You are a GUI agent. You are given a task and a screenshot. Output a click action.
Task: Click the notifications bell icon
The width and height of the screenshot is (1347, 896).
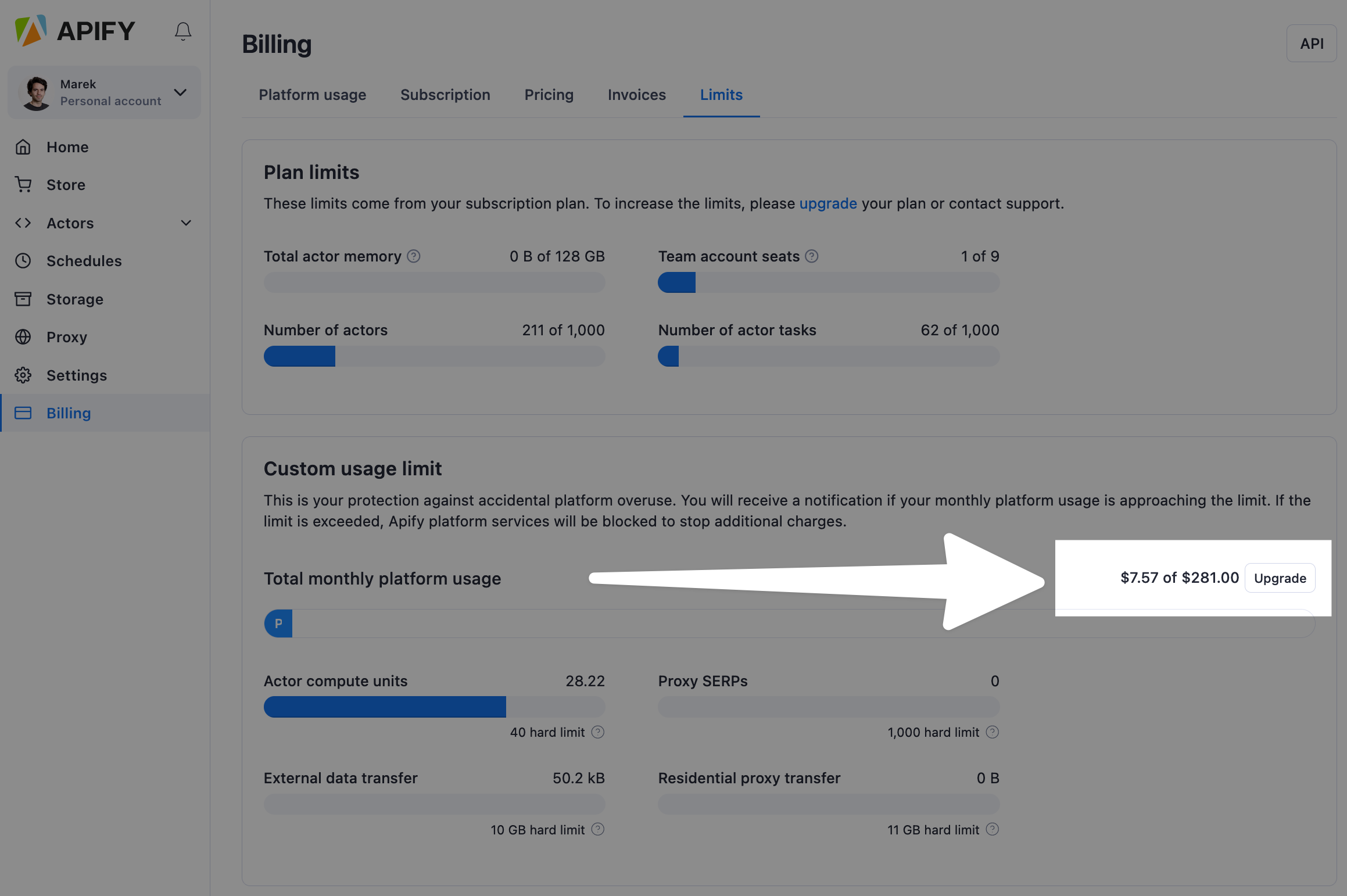click(x=183, y=31)
